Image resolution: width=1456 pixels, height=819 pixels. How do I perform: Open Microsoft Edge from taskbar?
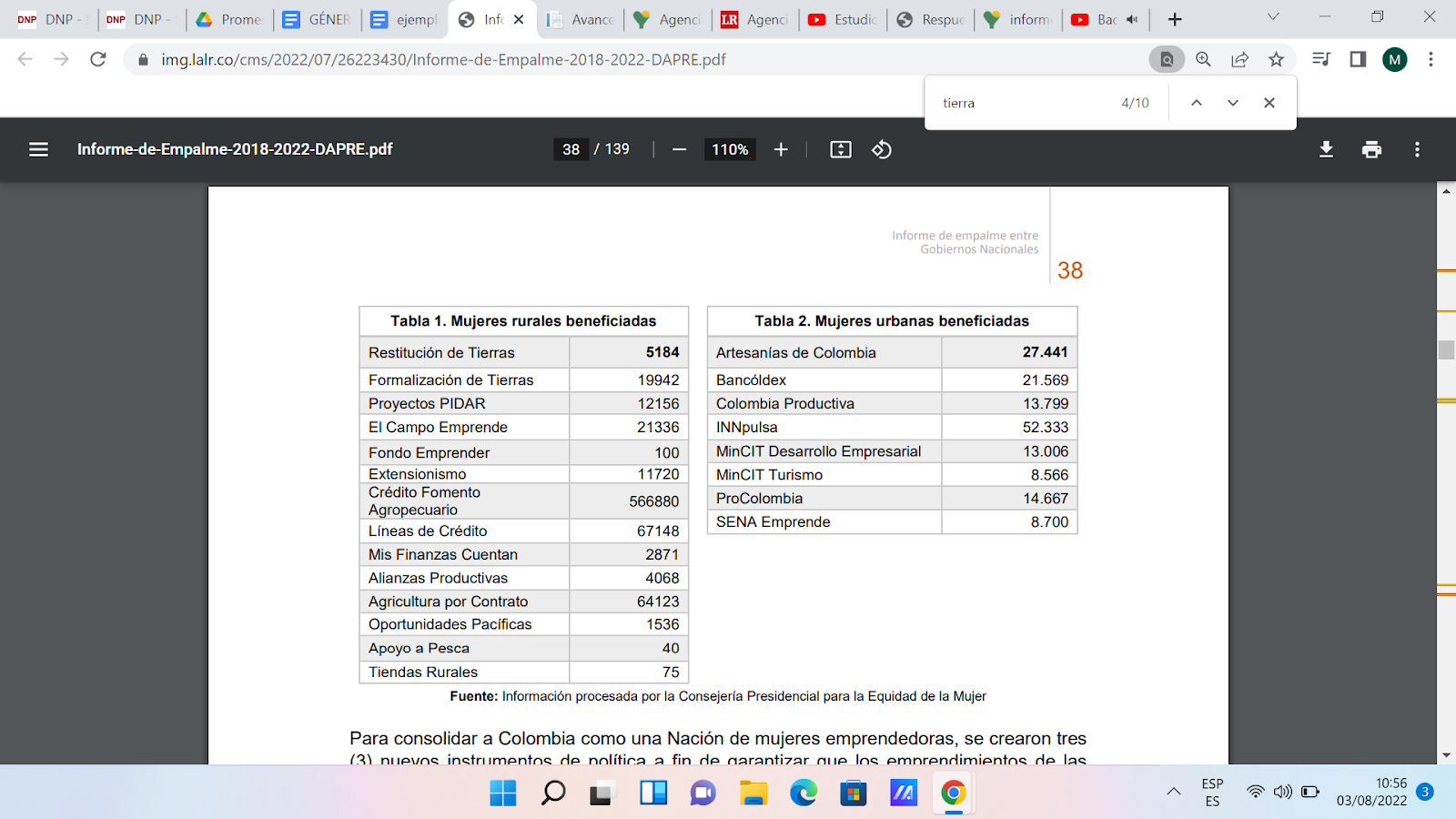[x=803, y=793]
